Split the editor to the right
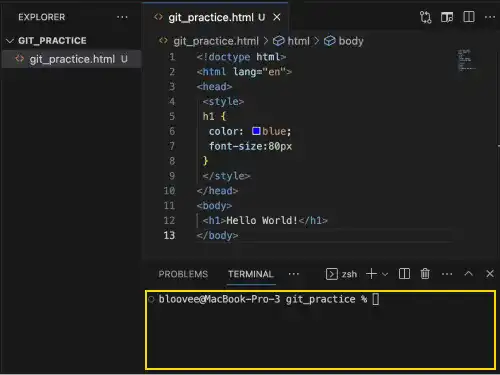This screenshot has width=500, height=375. click(469, 17)
